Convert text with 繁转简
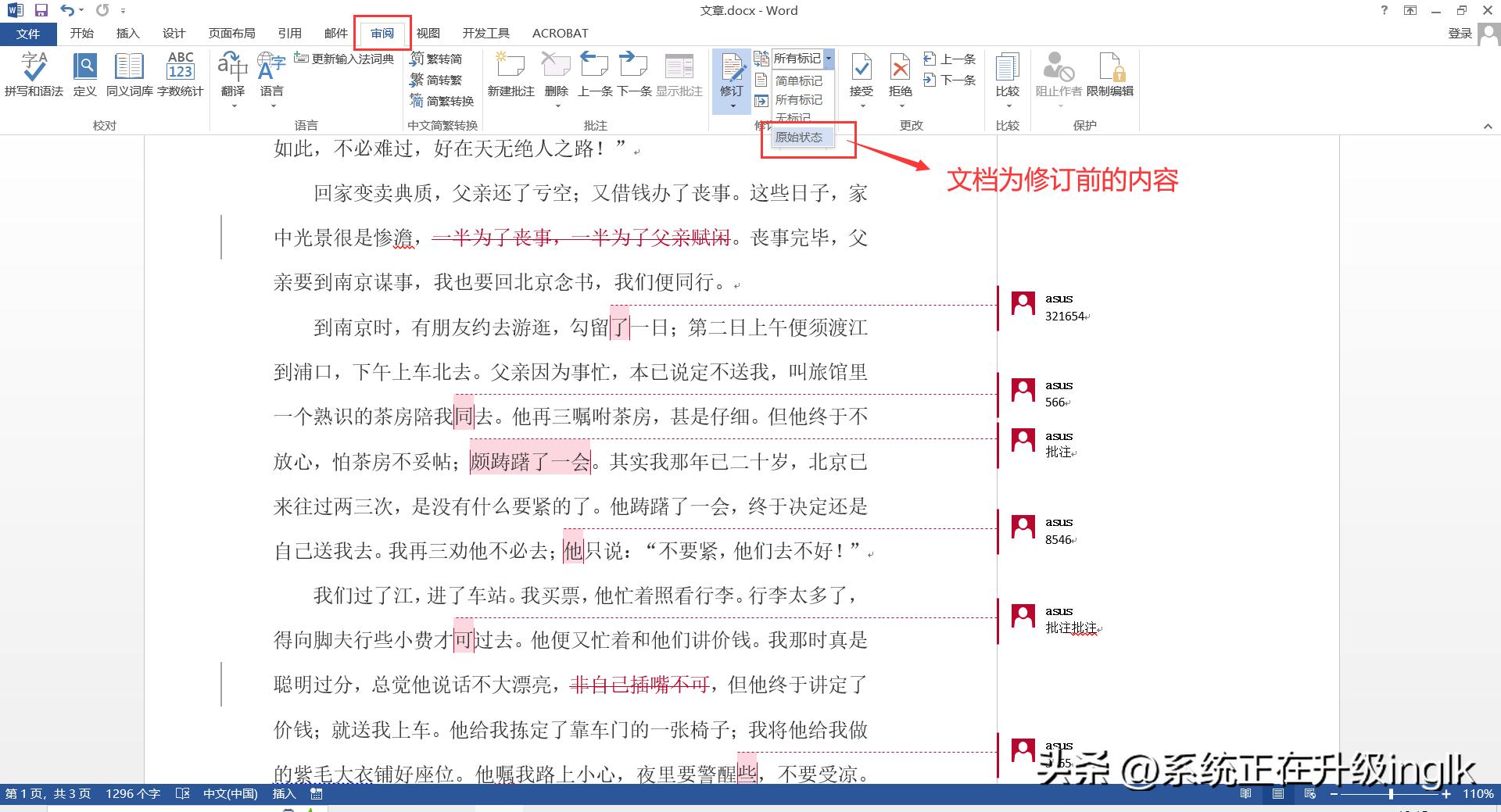This screenshot has height=812, width=1501. pos(436,59)
